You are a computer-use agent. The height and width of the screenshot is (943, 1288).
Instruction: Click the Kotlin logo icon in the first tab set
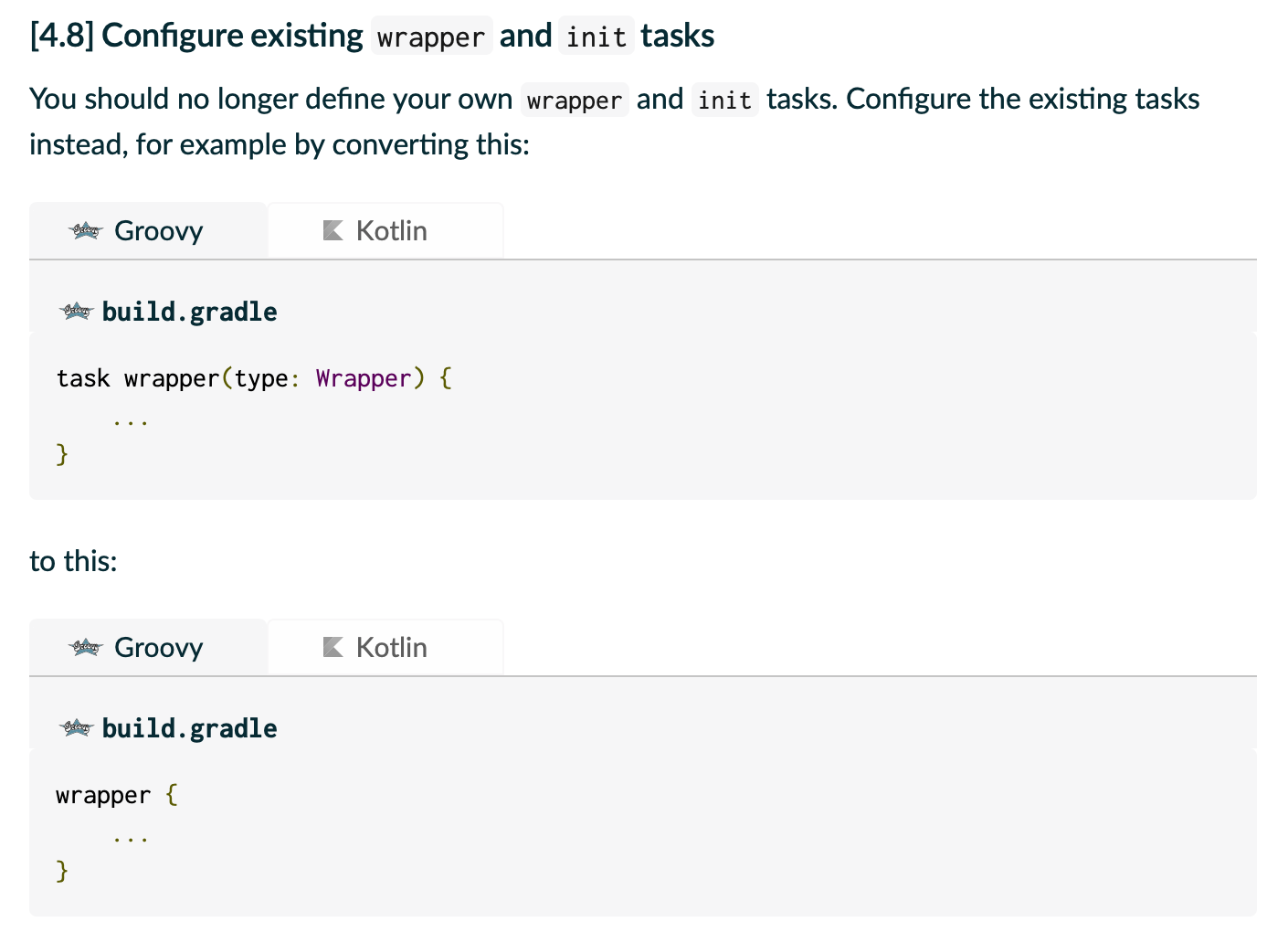coord(333,230)
